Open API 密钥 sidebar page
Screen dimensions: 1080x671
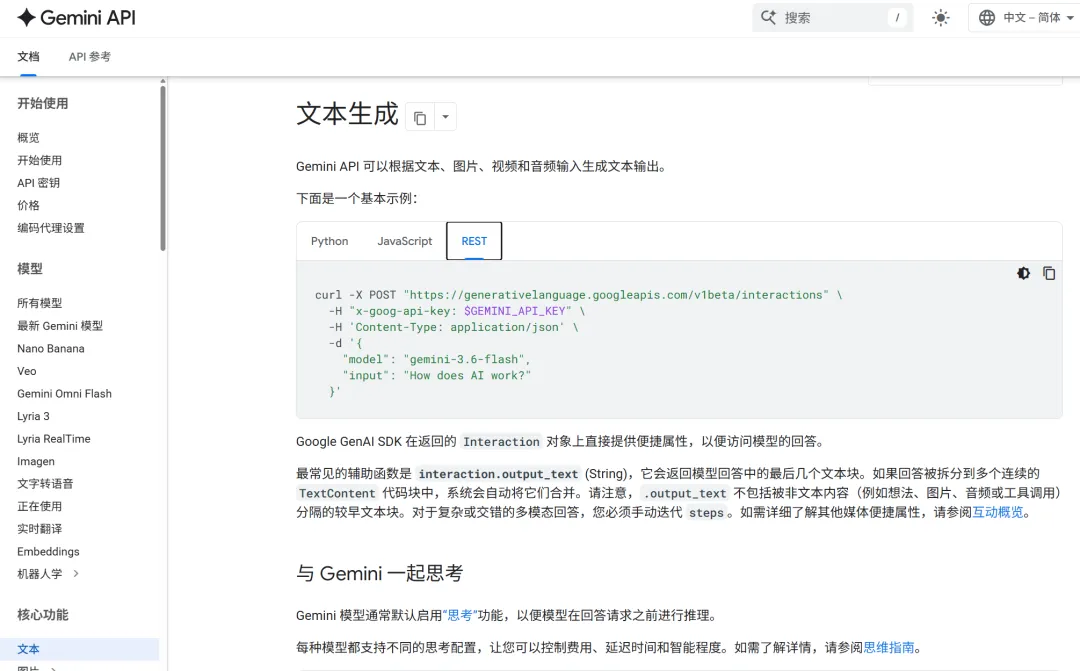click(39, 183)
